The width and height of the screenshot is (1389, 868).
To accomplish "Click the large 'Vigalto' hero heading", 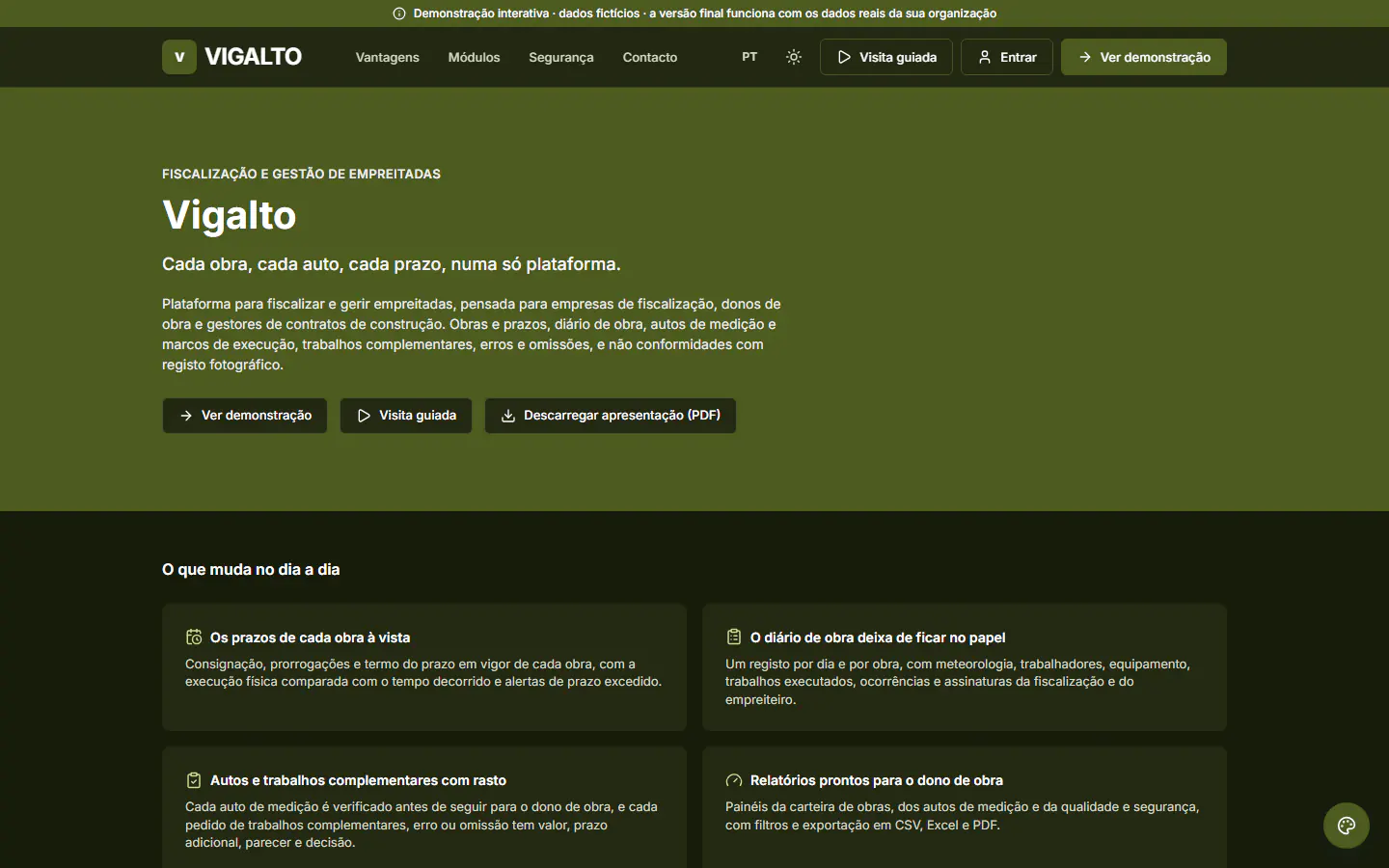I will point(230,215).
